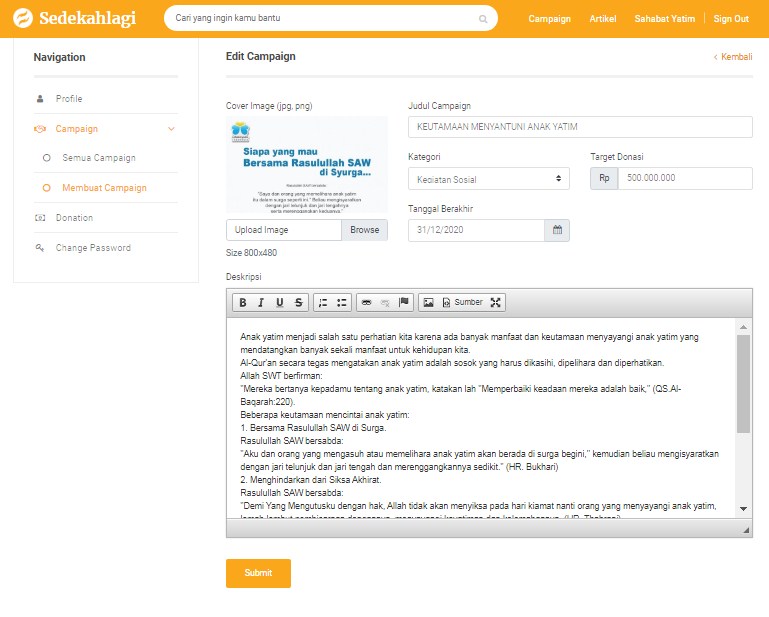The height and width of the screenshot is (617, 769).
Task: Switch the editor to Sumber source view
Action: 462,303
